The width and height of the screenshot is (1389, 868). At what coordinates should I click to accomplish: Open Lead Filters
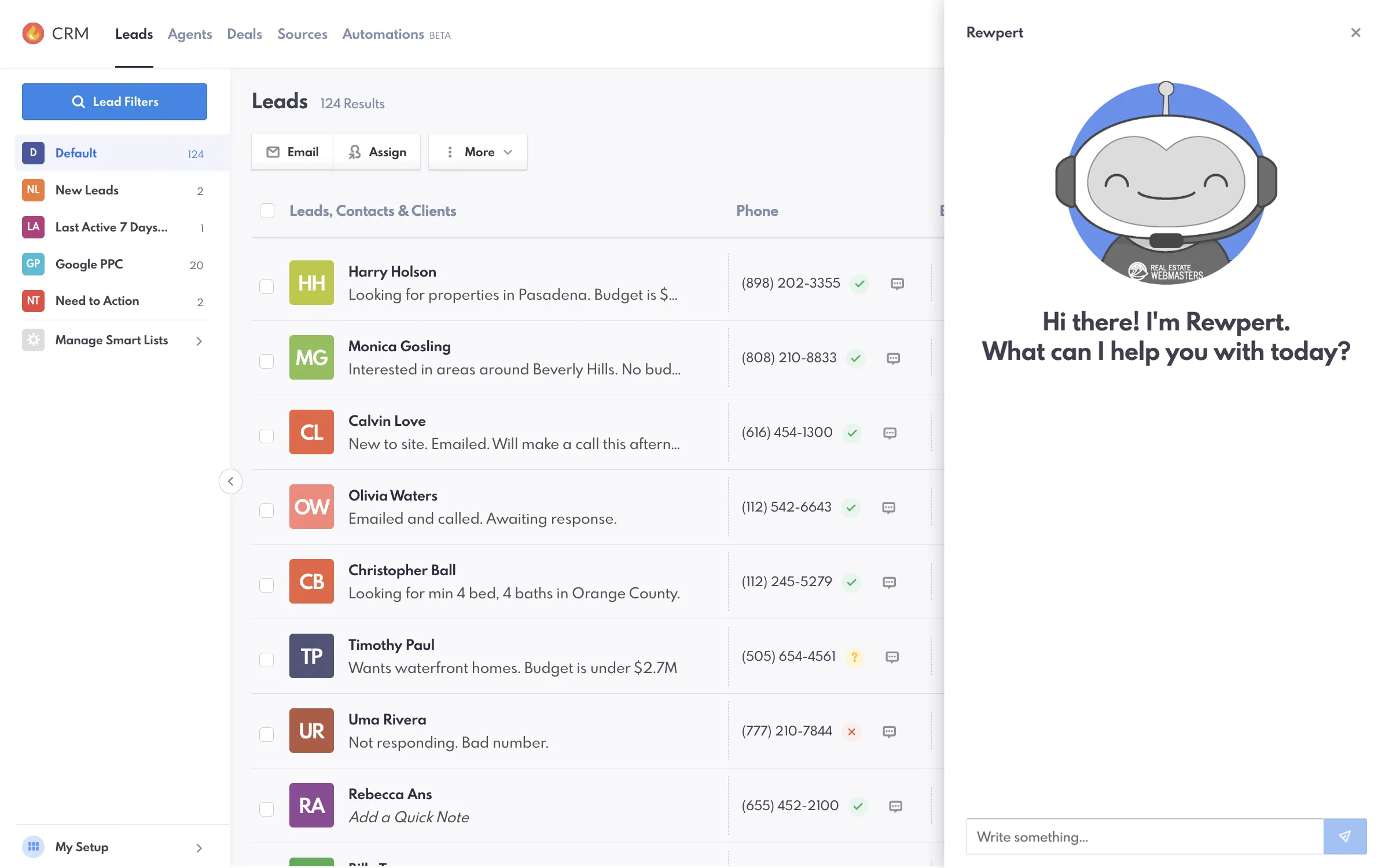[x=115, y=101]
